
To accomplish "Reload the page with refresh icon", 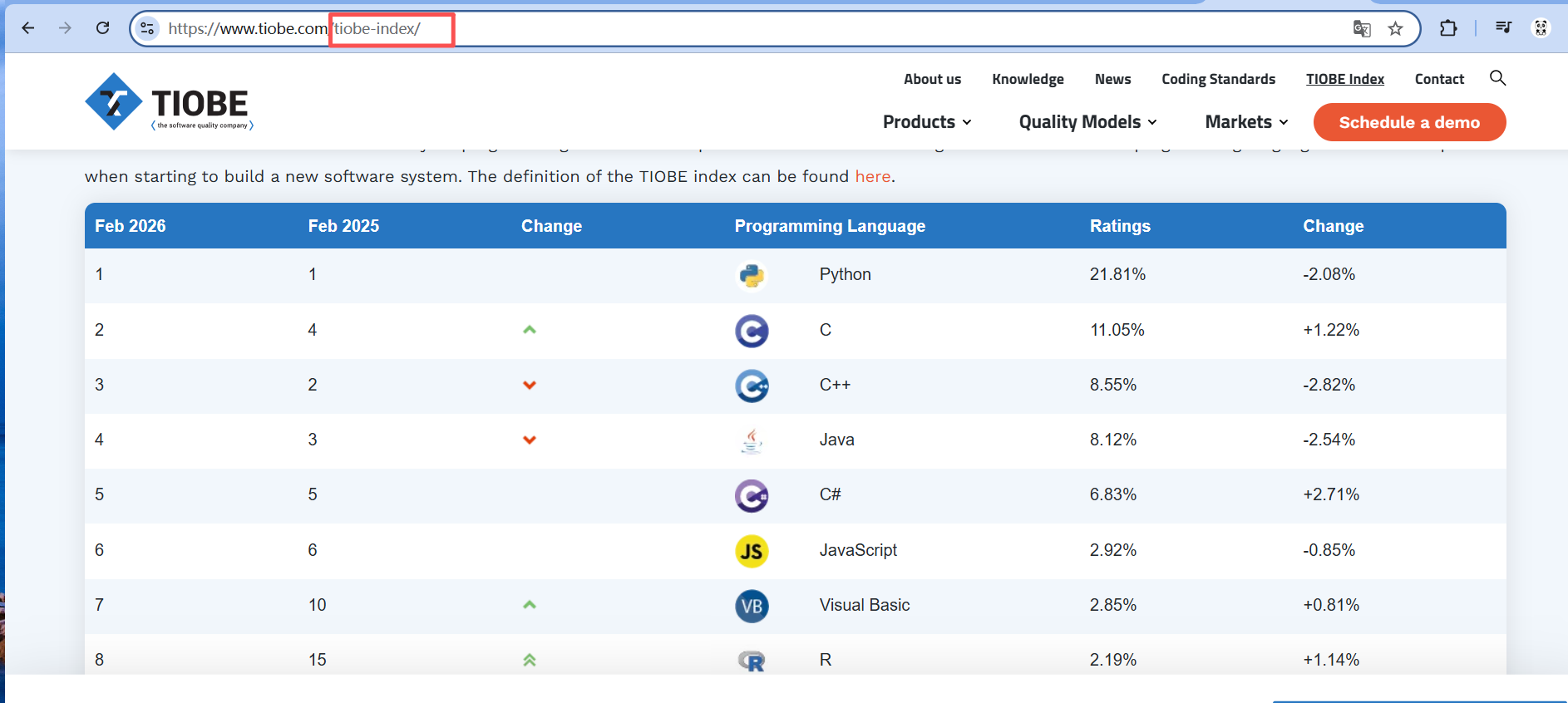I will [x=102, y=28].
